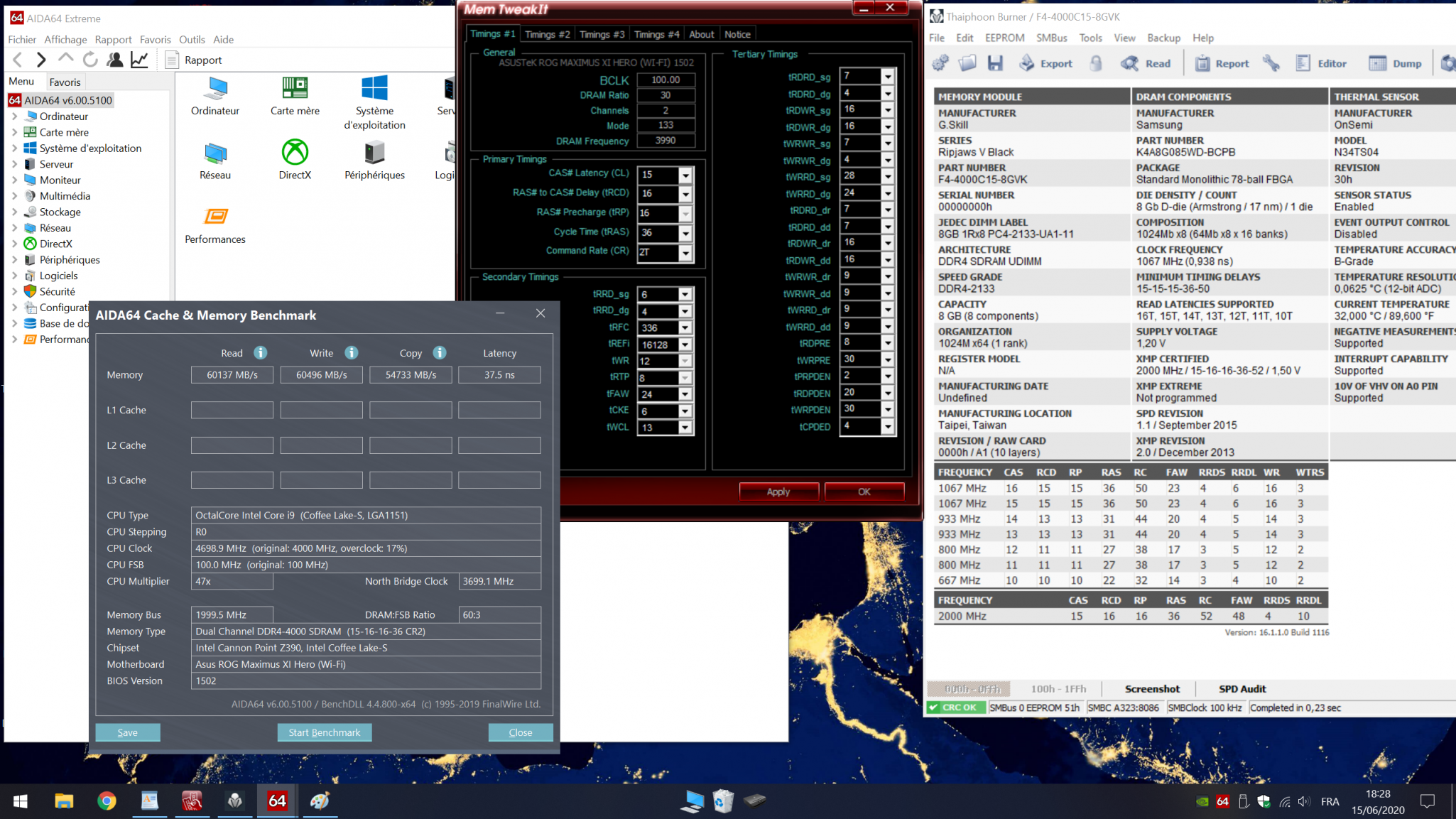The height and width of the screenshot is (819, 1456).
Task: Open the Périphériques category icon
Action: 374,161
